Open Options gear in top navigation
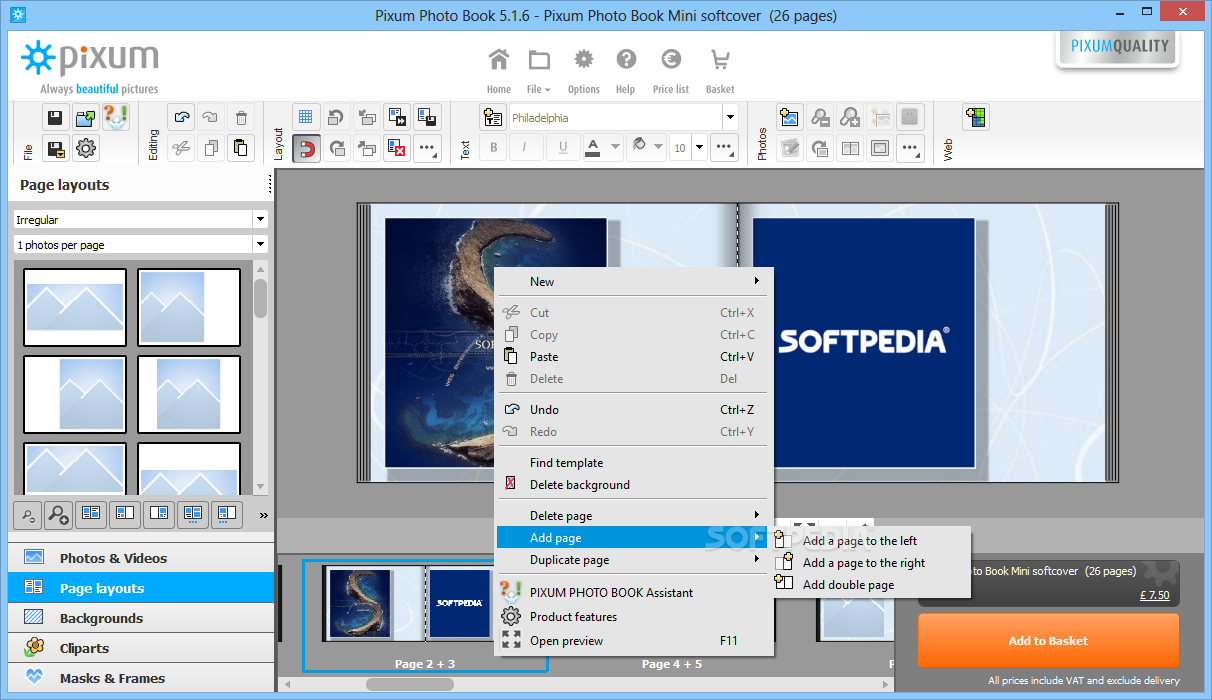The width and height of the screenshot is (1212, 700). pos(583,72)
